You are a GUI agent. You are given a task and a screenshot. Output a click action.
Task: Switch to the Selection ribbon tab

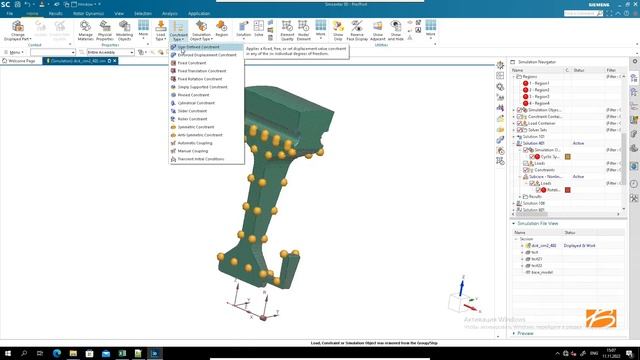click(x=143, y=13)
